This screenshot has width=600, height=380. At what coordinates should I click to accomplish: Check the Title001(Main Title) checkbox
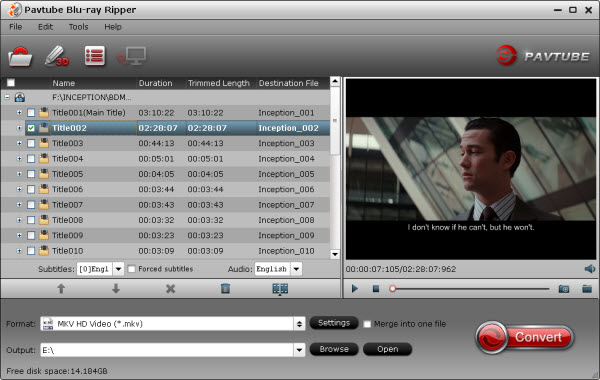[x=31, y=113]
